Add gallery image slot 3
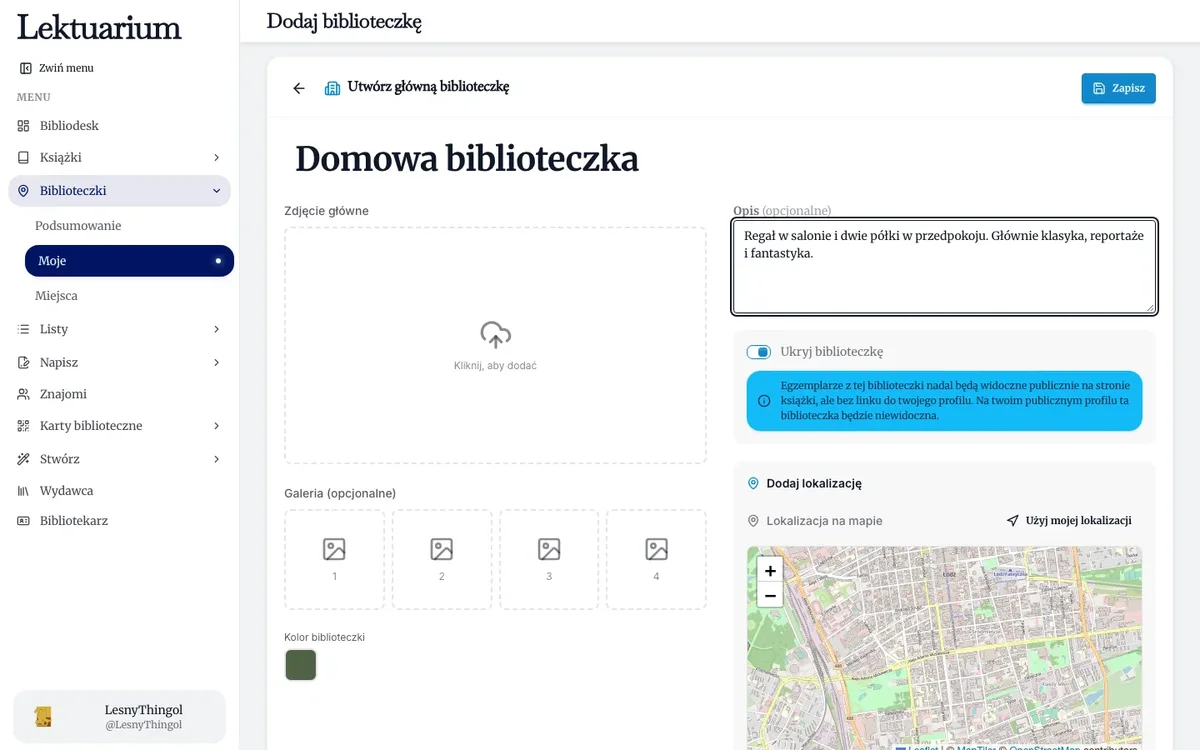The image size is (1200, 750). (x=549, y=560)
